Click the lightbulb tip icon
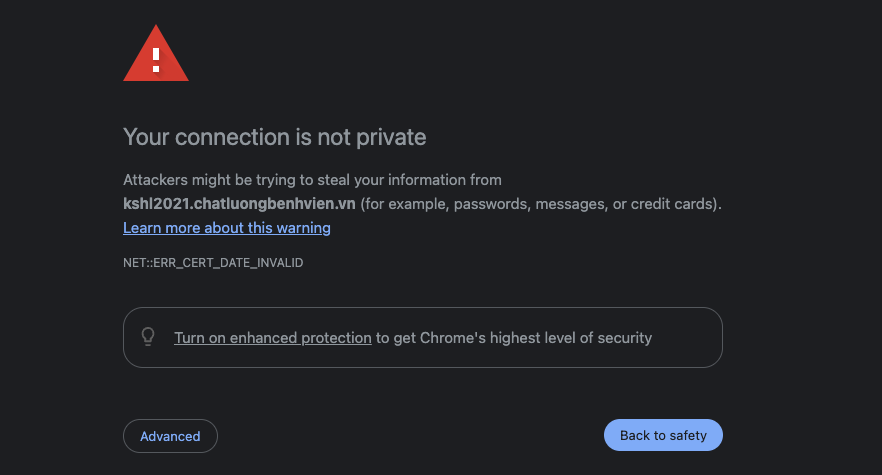 (148, 337)
